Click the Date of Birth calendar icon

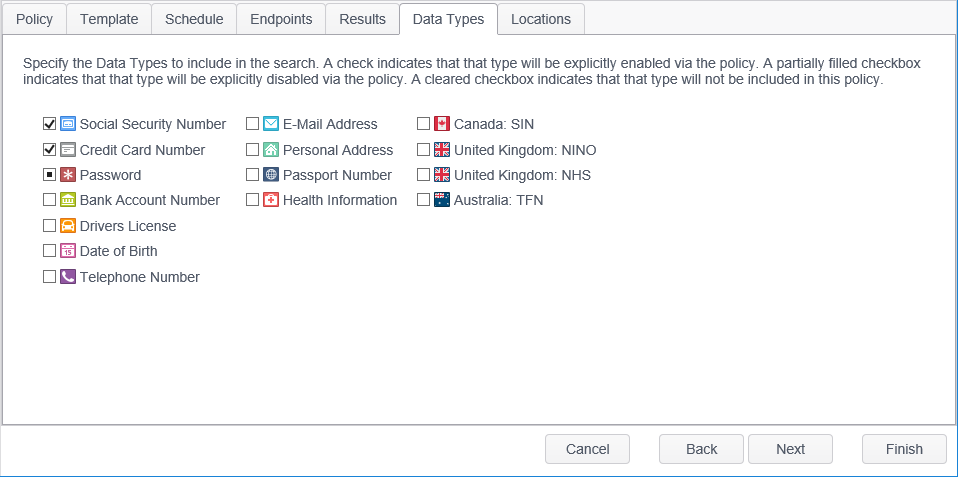[x=68, y=251]
